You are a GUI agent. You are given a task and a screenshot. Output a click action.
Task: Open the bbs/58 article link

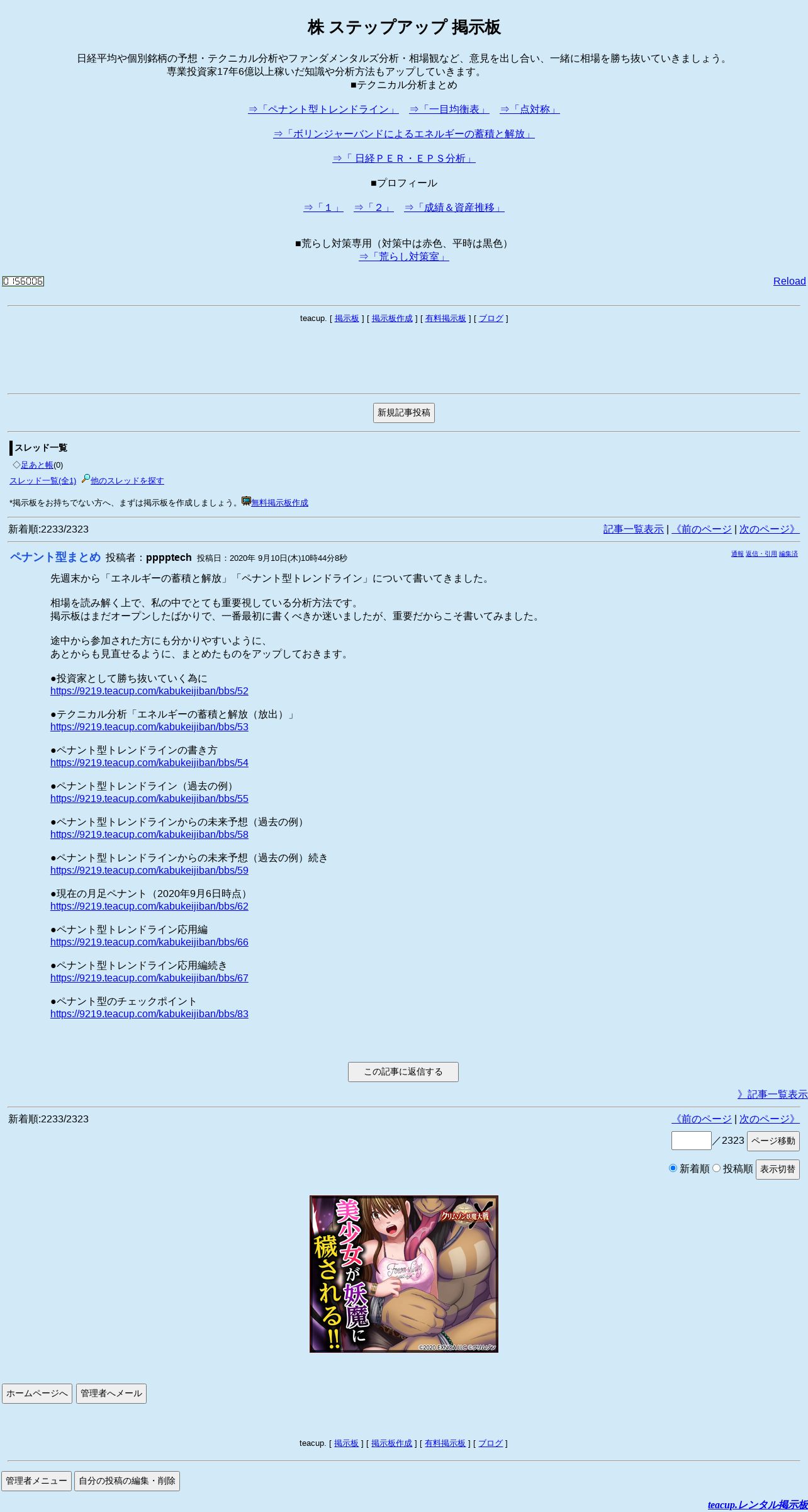tap(149, 835)
